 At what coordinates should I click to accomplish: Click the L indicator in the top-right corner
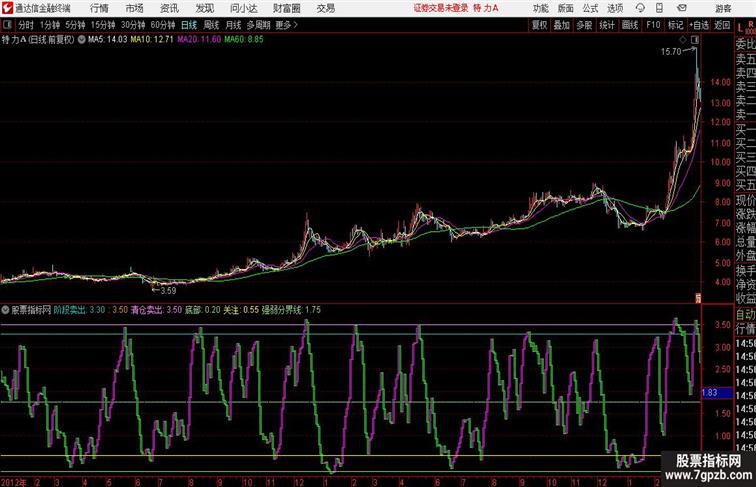[740, 29]
